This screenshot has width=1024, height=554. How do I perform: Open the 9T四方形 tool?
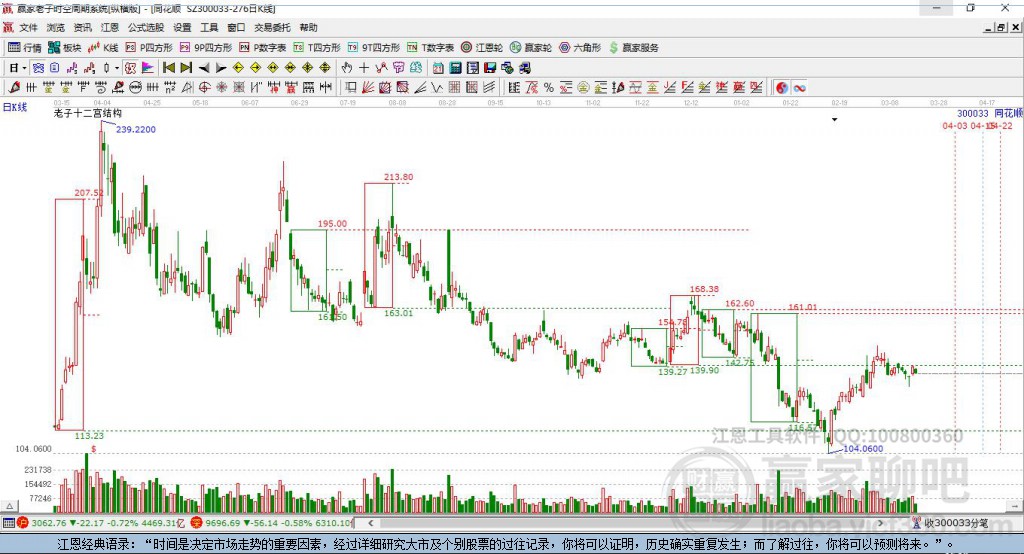point(374,48)
